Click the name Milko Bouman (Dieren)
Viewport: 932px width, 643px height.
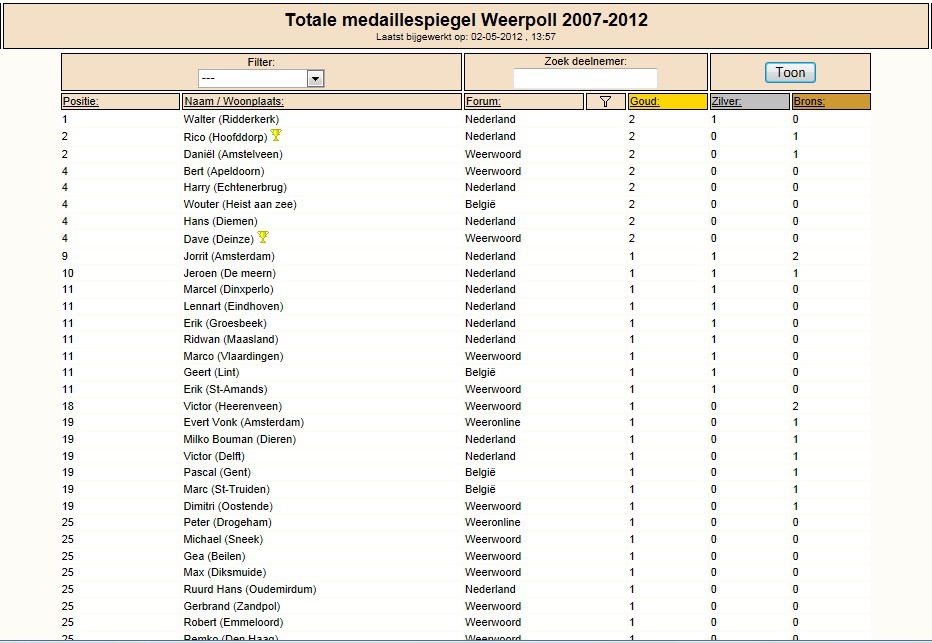click(x=240, y=439)
